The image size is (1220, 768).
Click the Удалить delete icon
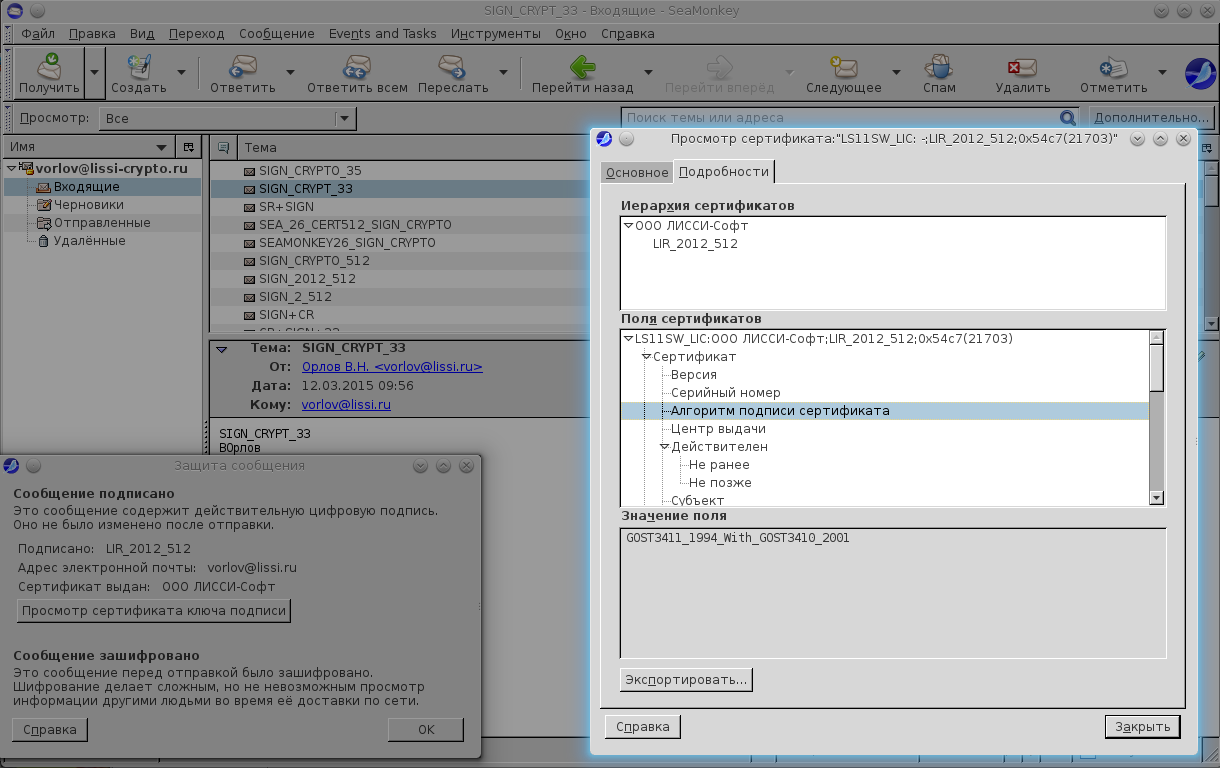coord(1022,67)
